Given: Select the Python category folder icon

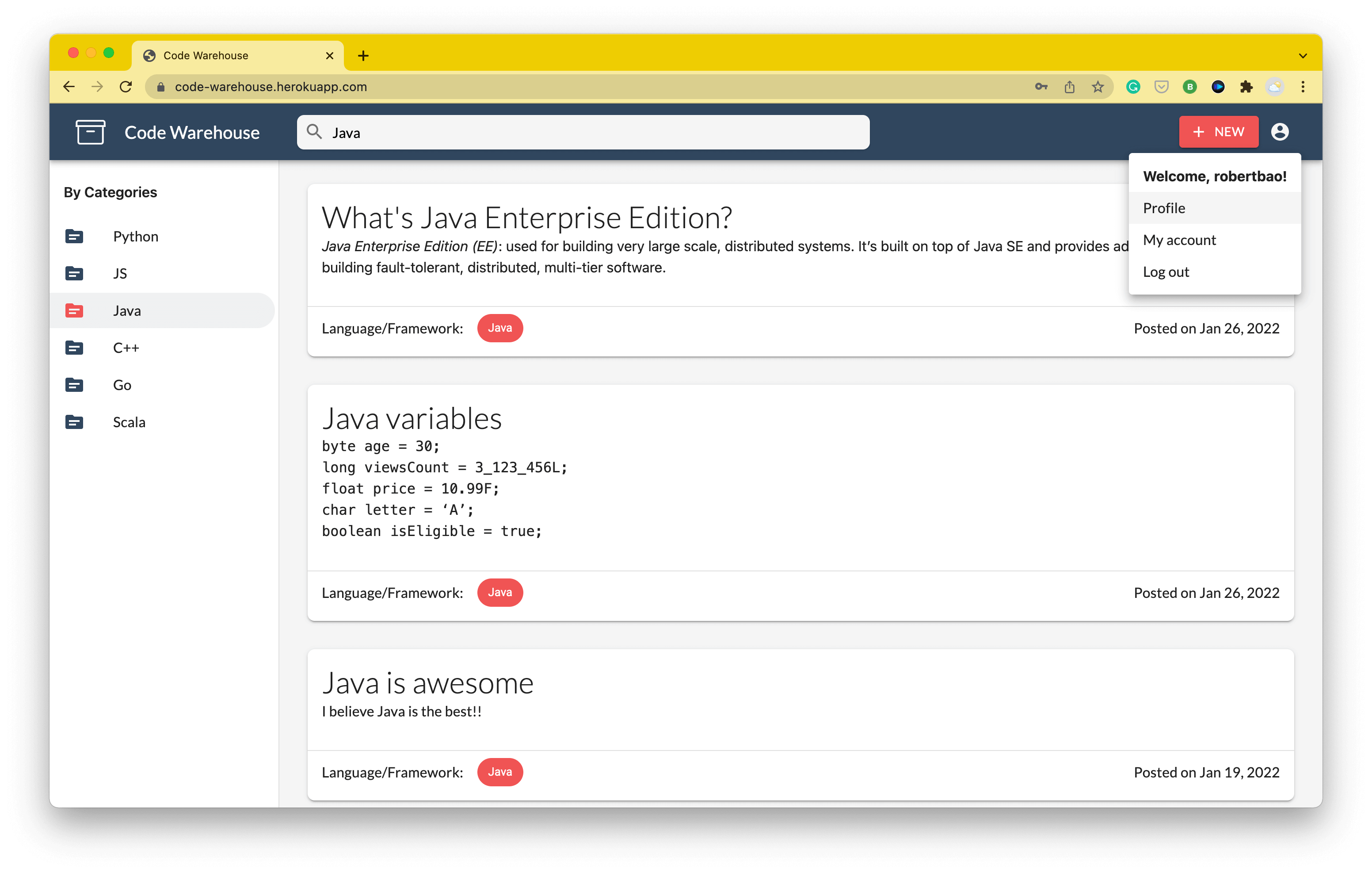Looking at the screenshot, I should click(74, 236).
